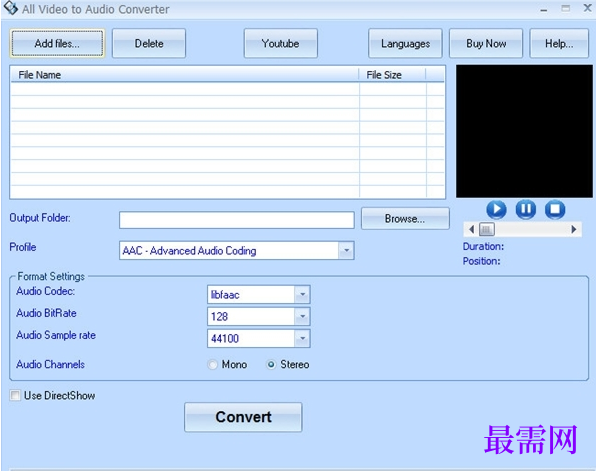Expand the Audio Sample rate dropdown
The height and width of the screenshot is (471, 596).
tap(302, 339)
